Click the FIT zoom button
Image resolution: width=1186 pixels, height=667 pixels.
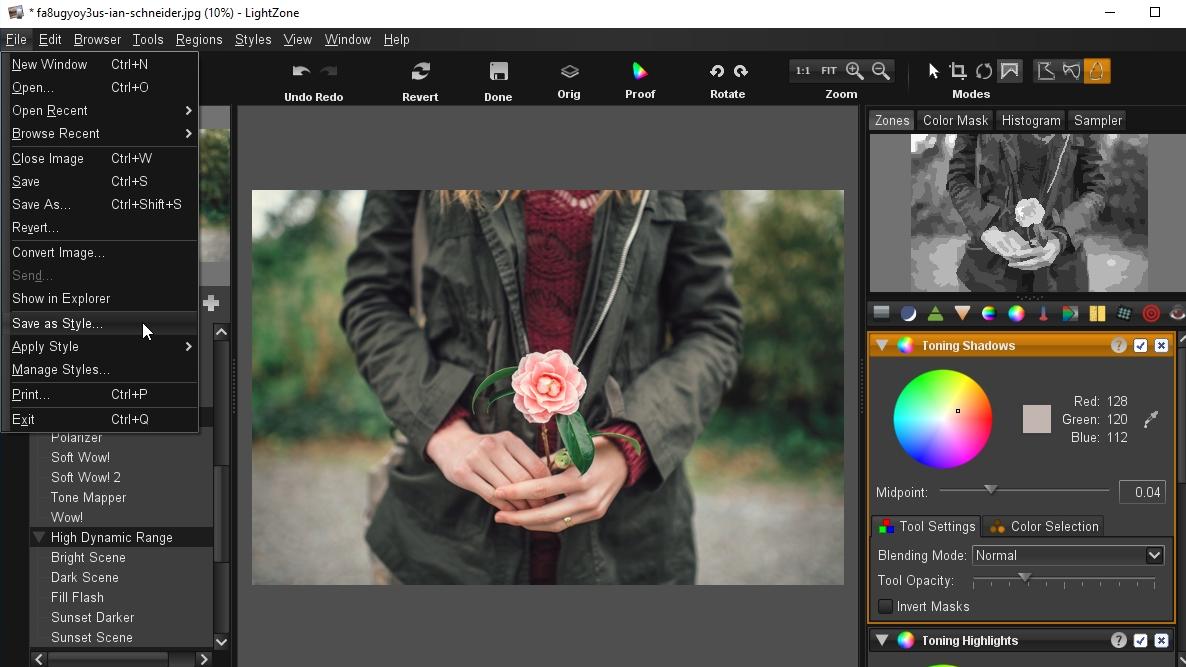pyautogui.click(x=829, y=71)
